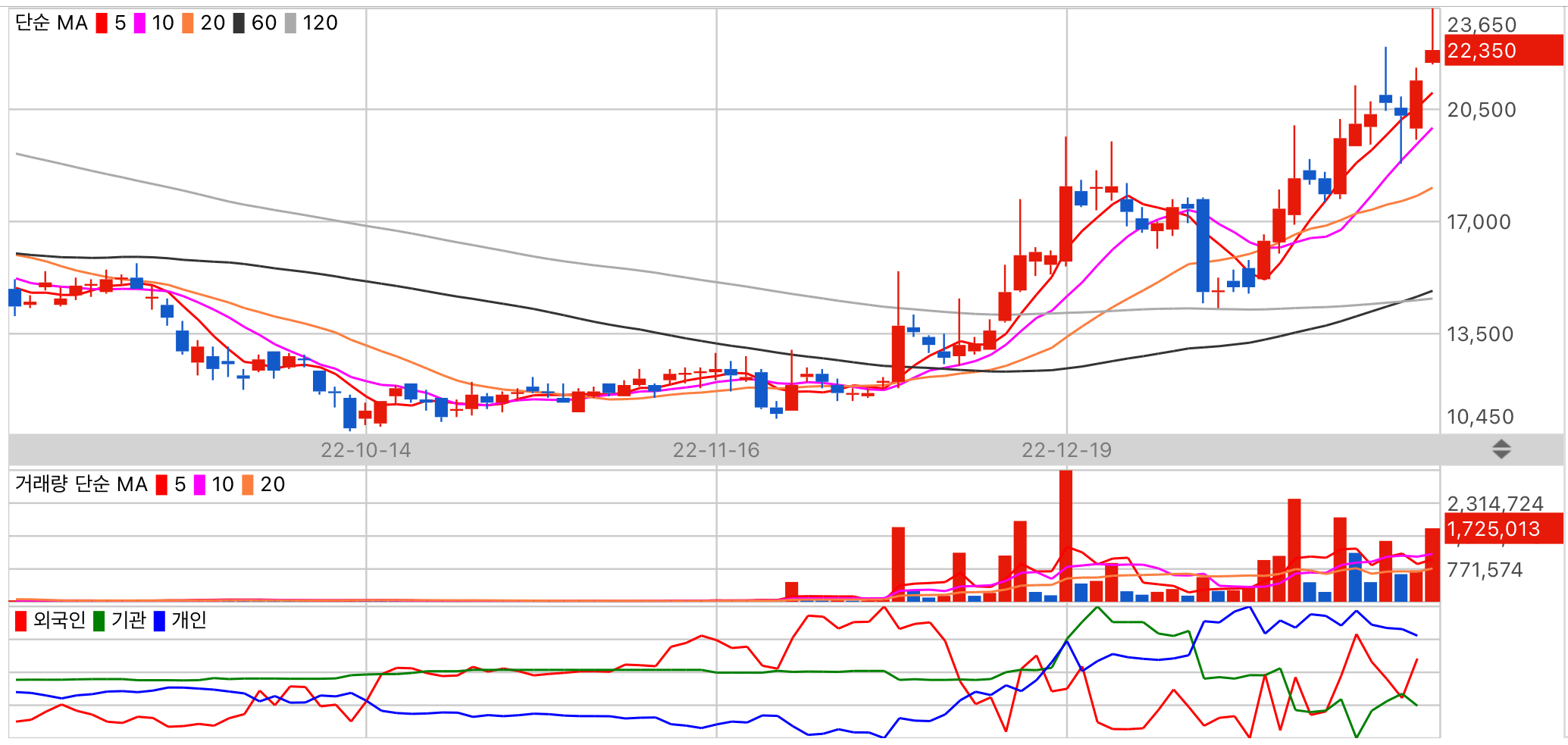Click the tallest red volume bar
This screenshot has width=1568, height=745.
coord(1066,536)
